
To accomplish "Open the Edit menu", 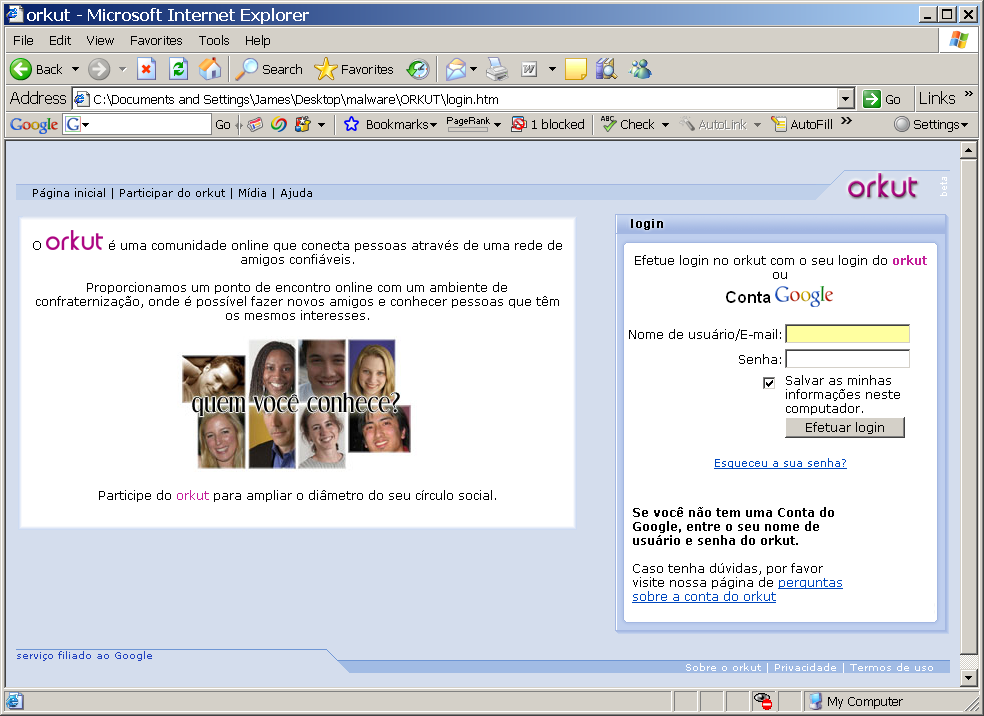I will [60, 40].
